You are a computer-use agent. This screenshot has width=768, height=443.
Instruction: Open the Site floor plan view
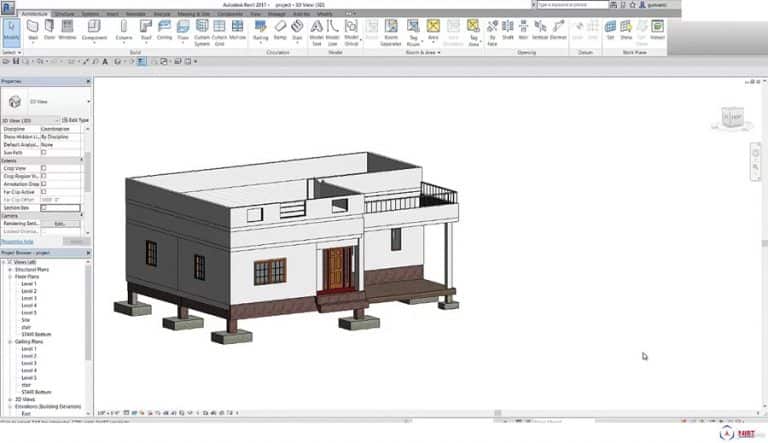(26, 319)
